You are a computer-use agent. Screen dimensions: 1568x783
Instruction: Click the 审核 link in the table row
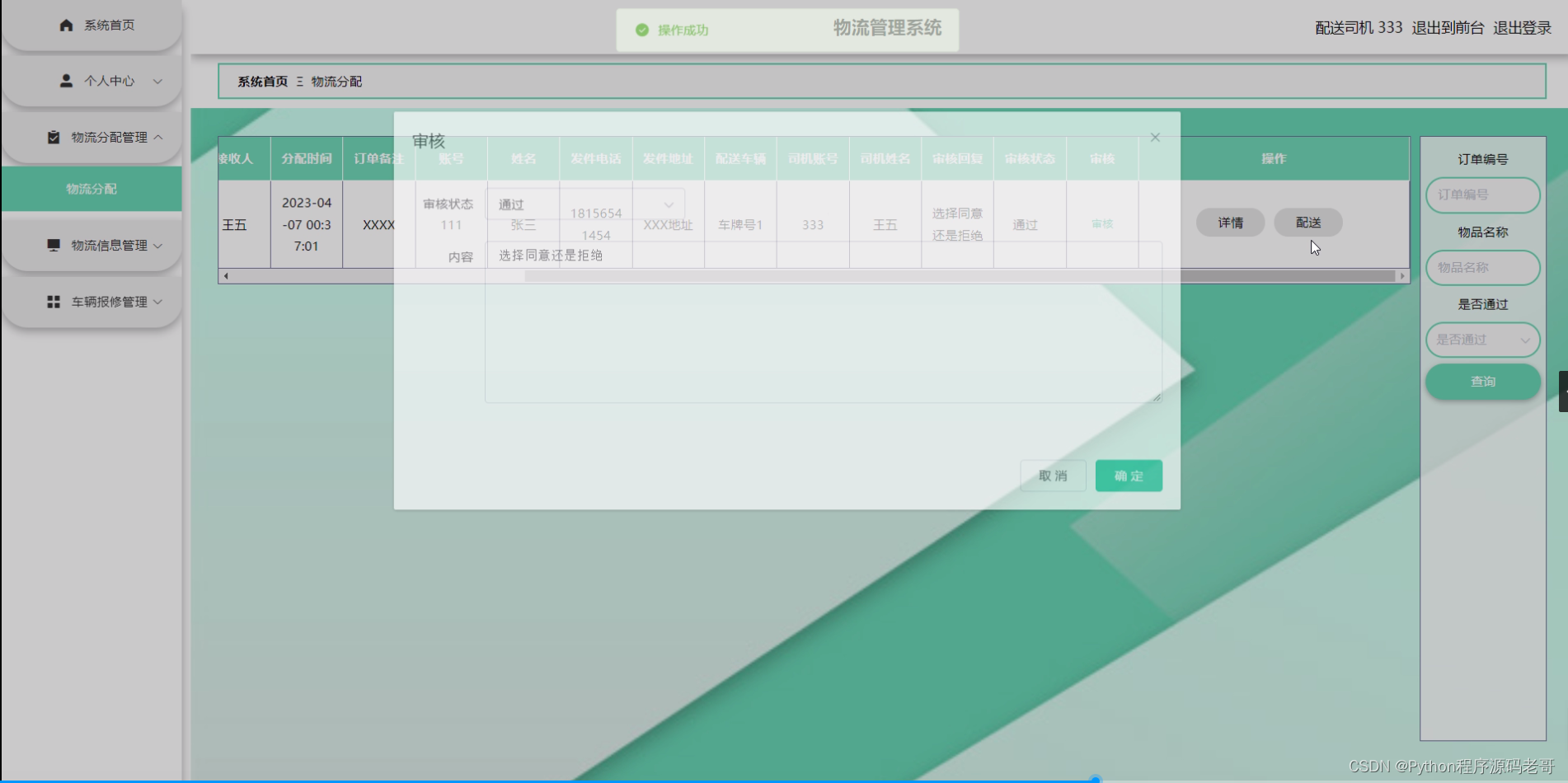click(x=1102, y=224)
